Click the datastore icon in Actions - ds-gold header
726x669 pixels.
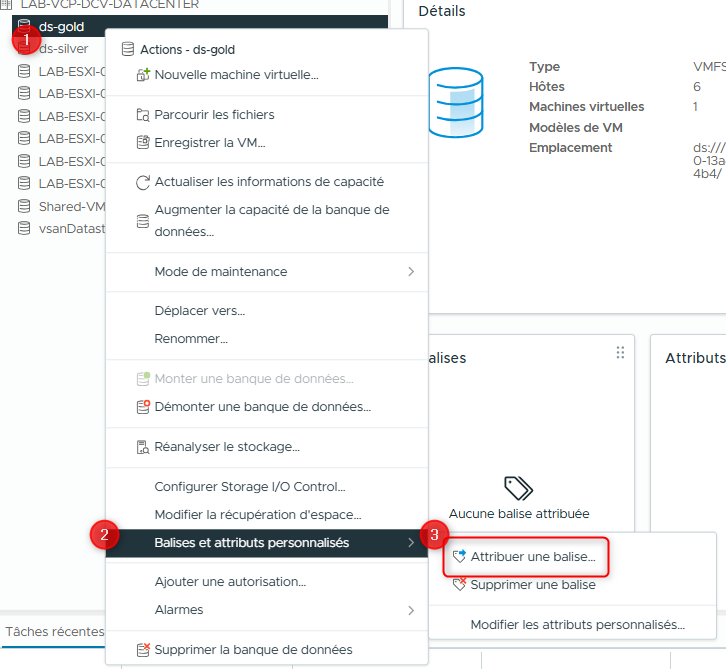[x=128, y=49]
